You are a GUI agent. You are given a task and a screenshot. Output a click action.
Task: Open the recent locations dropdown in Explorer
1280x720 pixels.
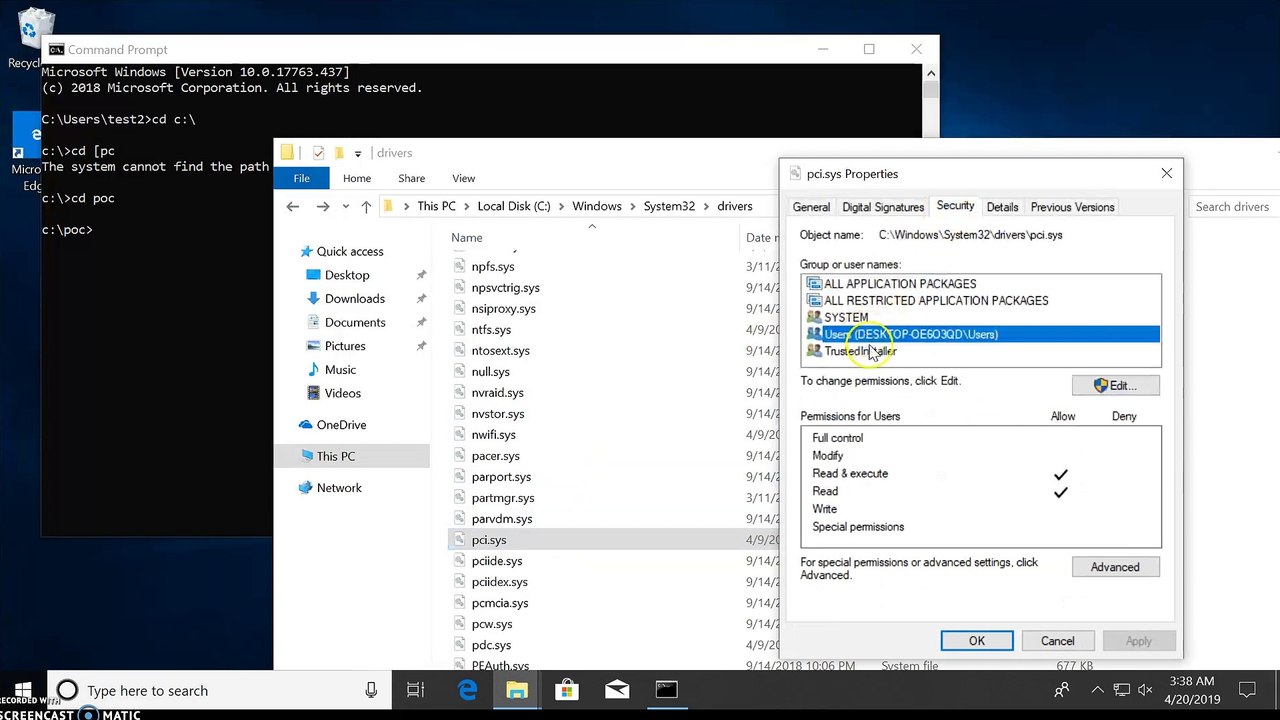click(346, 207)
